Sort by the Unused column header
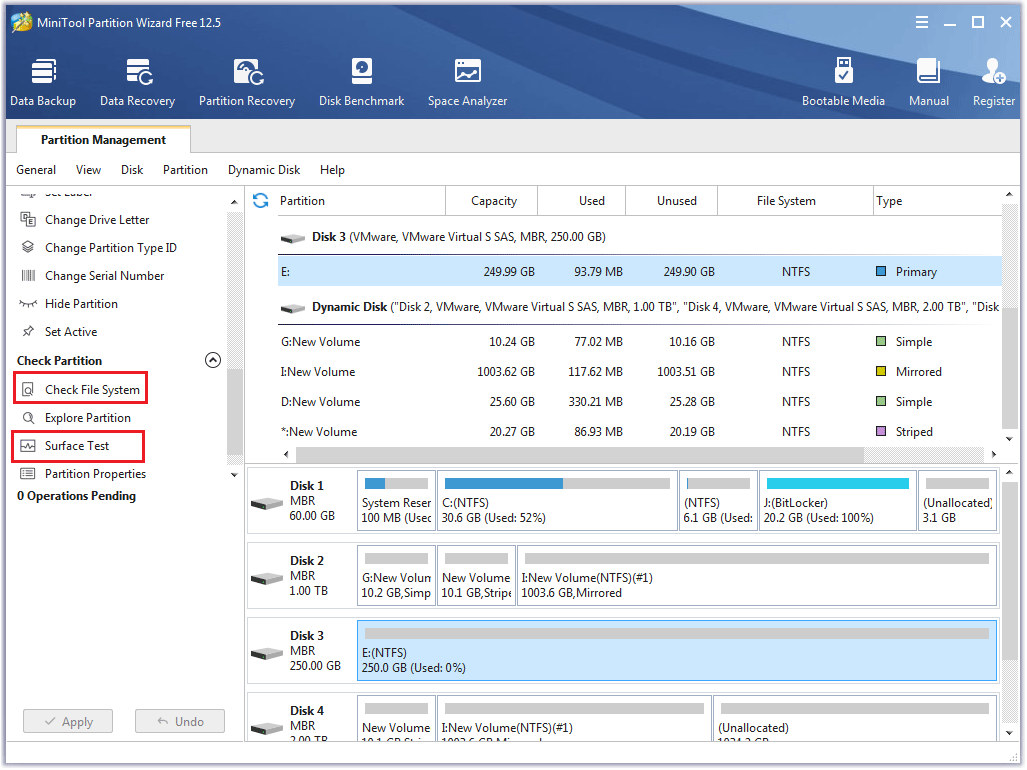Screen dimensions: 1027x770 tap(672, 201)
